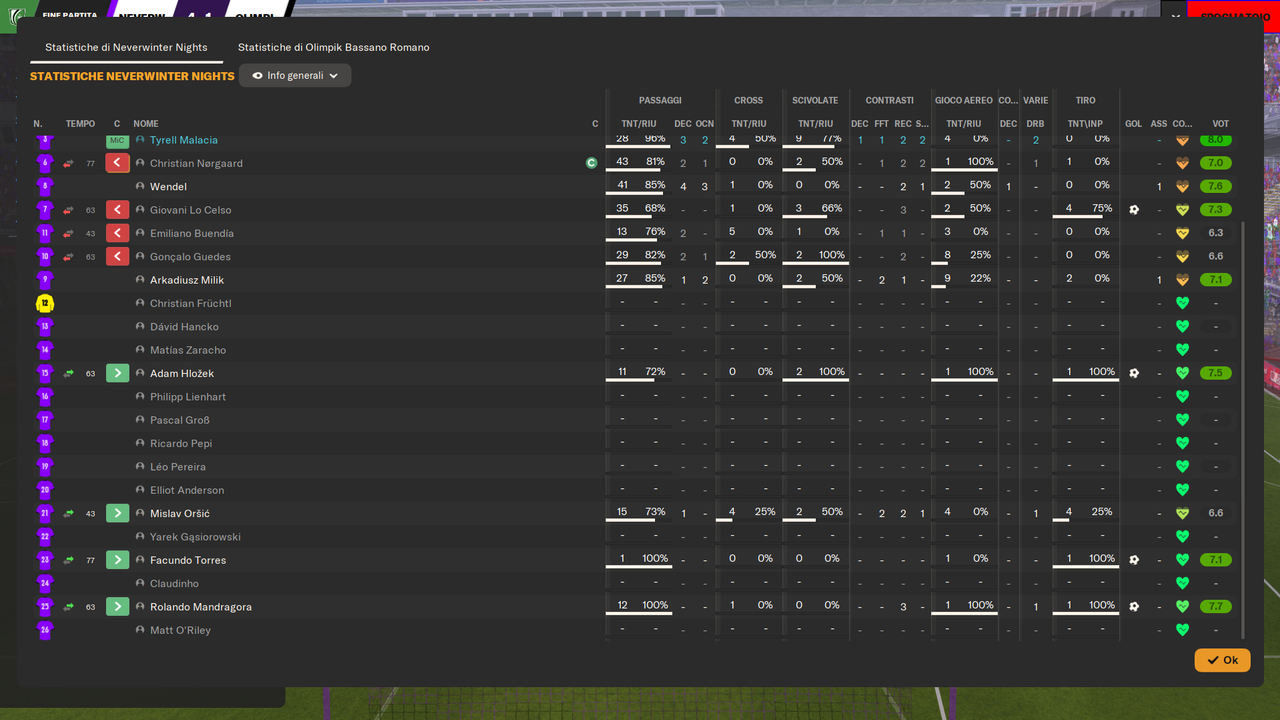Click the goal ball icon in Adam Hložek's row
Screen dimensions: 1280x720
[x=1134, y=373]
